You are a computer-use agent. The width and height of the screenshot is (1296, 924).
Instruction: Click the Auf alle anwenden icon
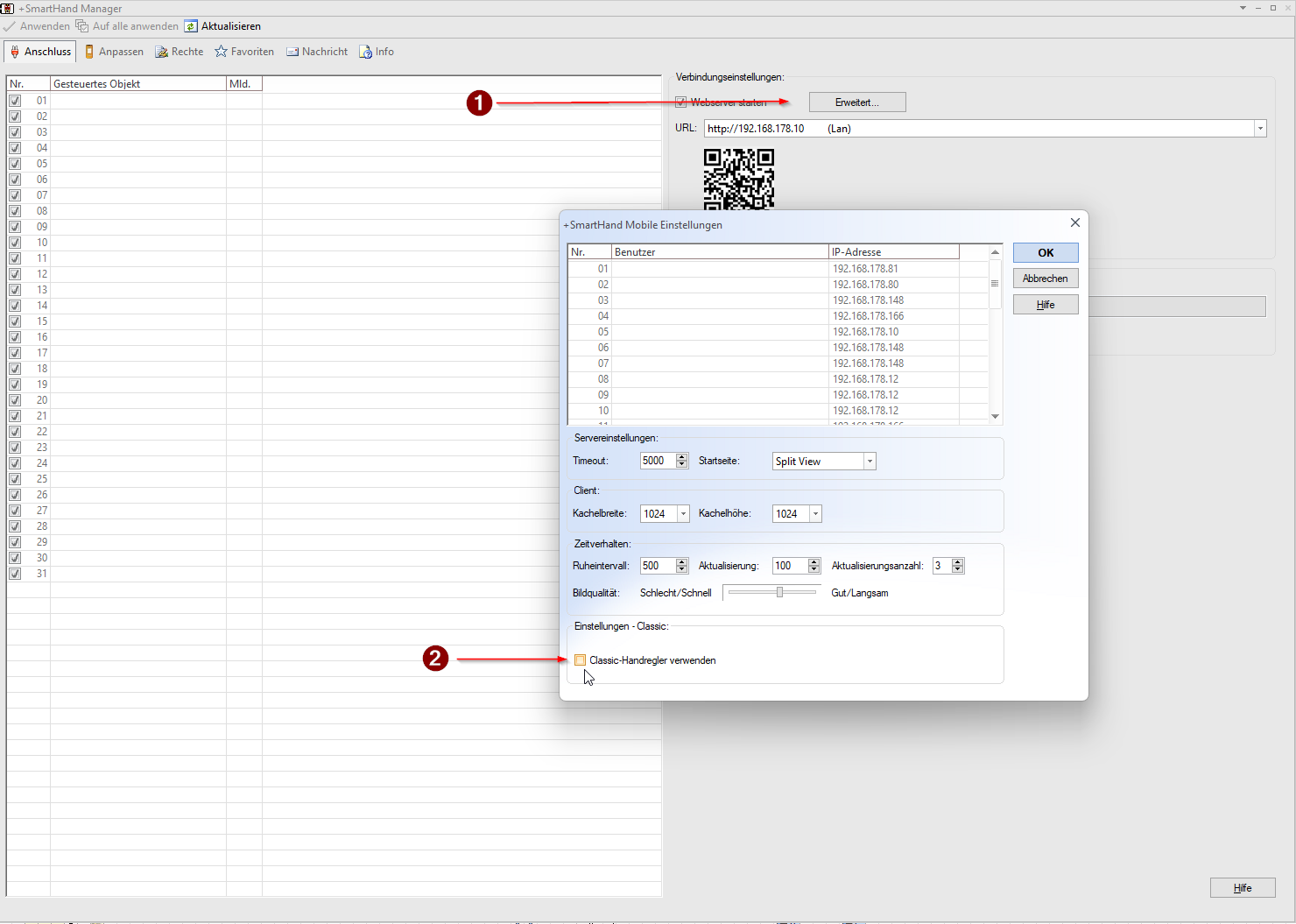pyautogui.click(x=82, y=26)
